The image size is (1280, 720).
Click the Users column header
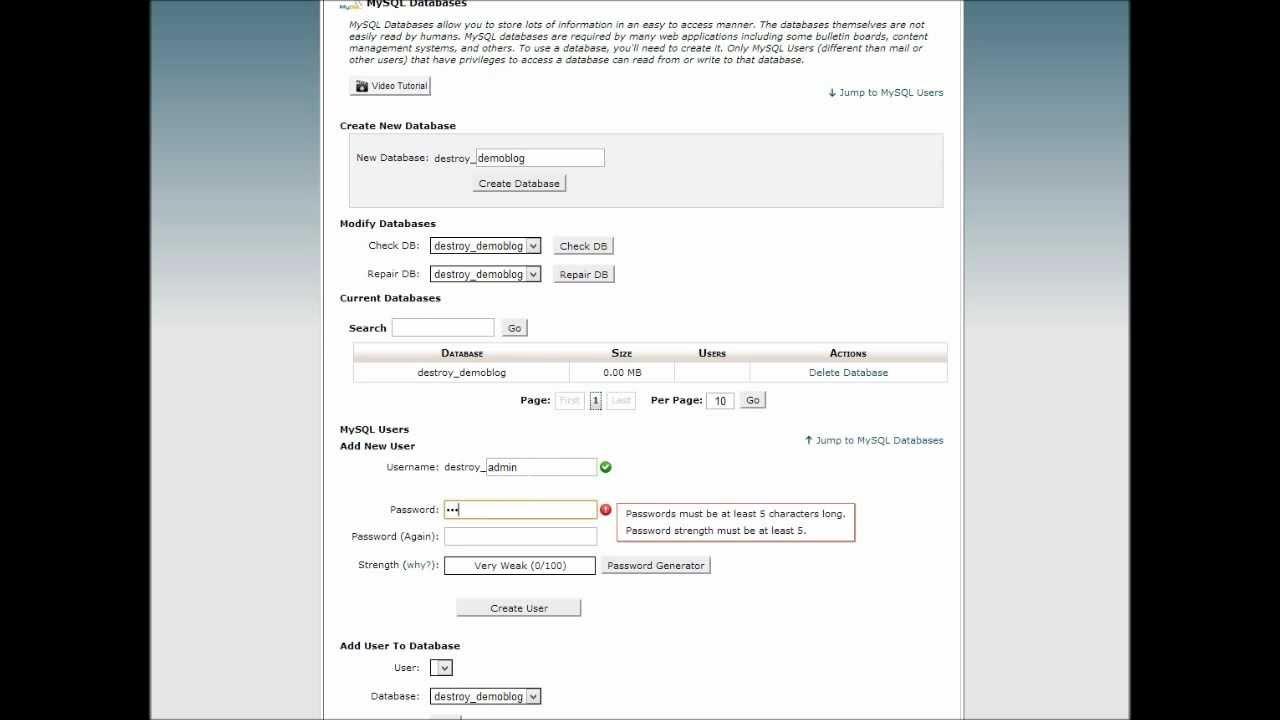(x=712, y=353)
